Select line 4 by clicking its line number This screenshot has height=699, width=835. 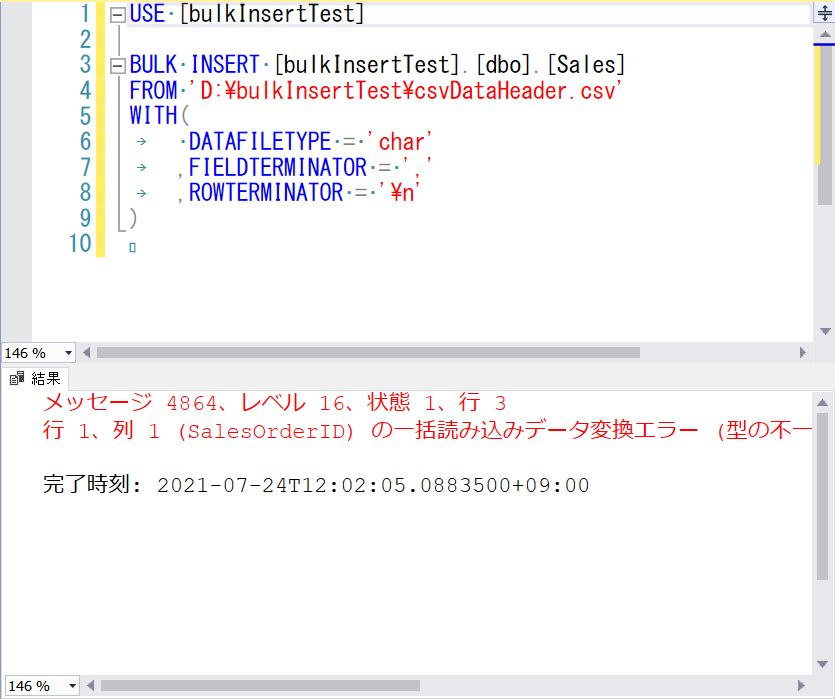tap(84, 90)
